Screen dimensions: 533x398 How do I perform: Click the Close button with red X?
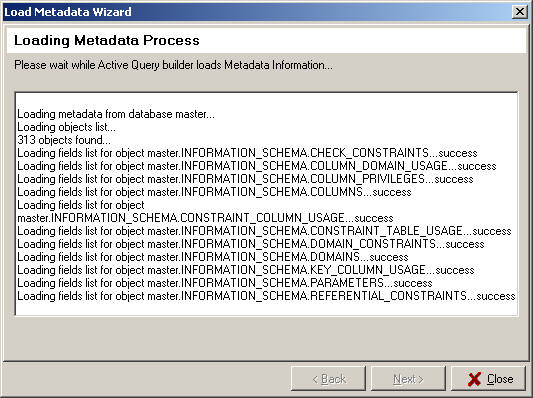click(x=488, y=378)
